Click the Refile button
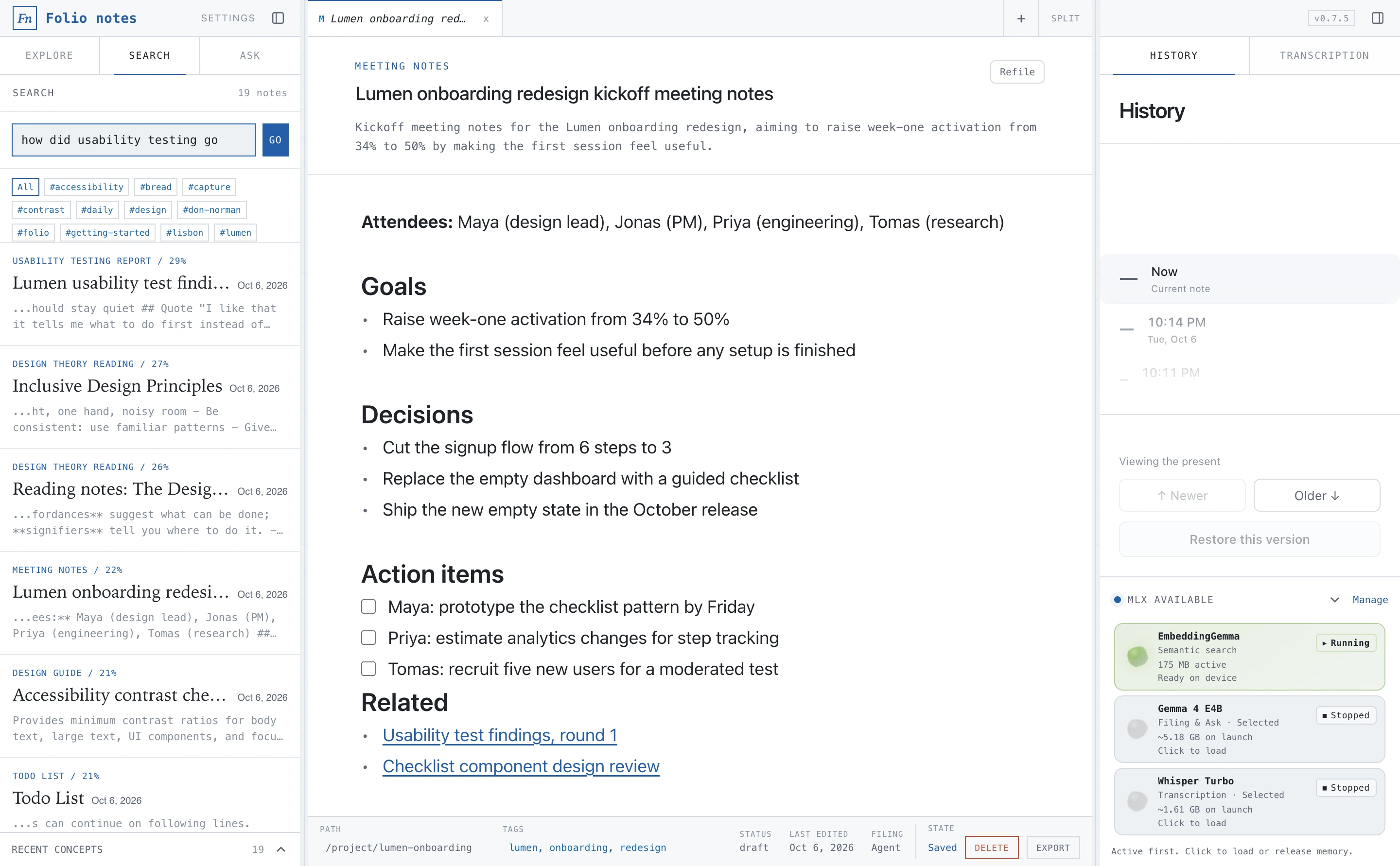Viewport: 1400px width, 866px height. coord(1017,71)
